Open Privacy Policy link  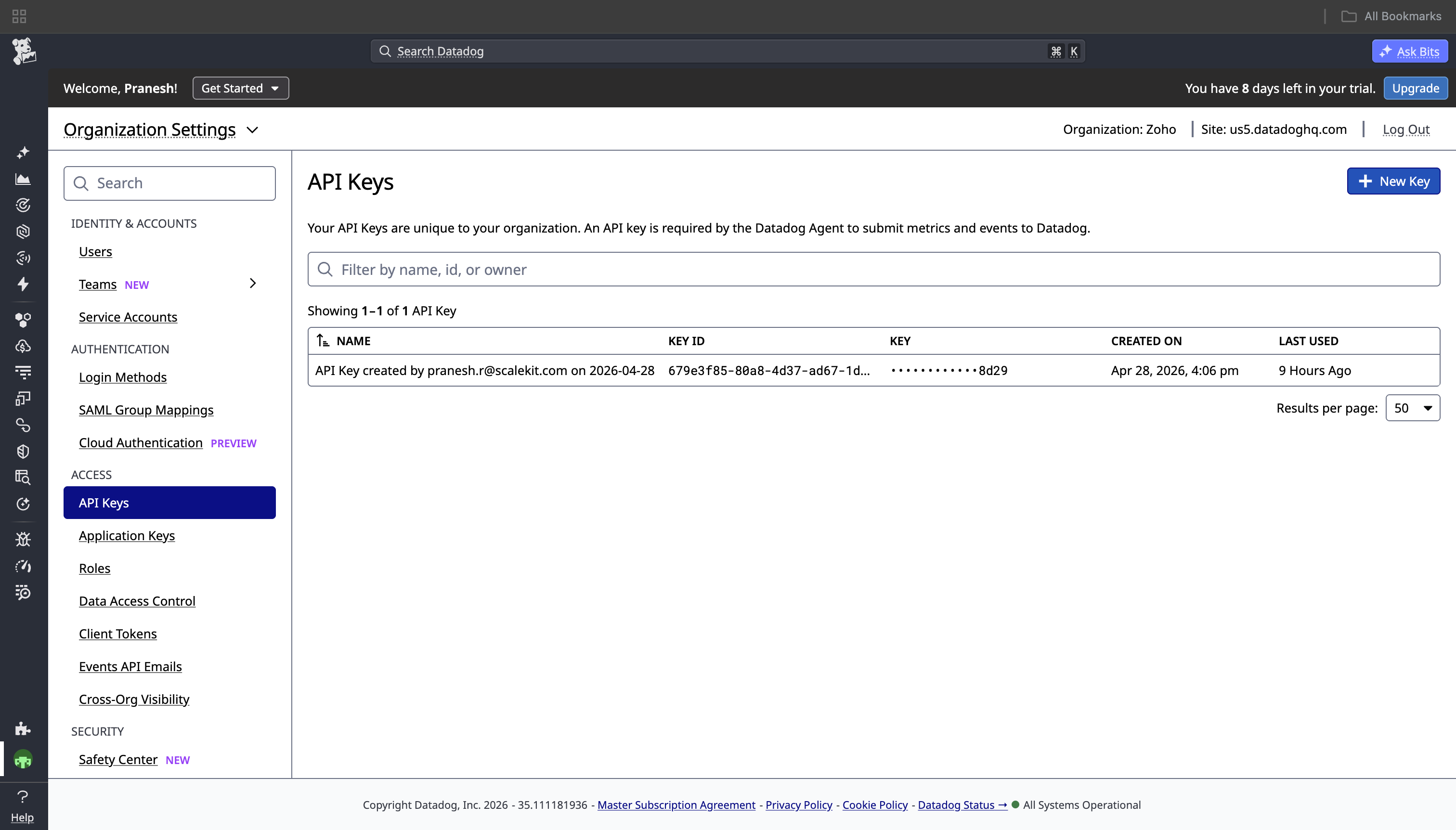[x=799, y=804]
